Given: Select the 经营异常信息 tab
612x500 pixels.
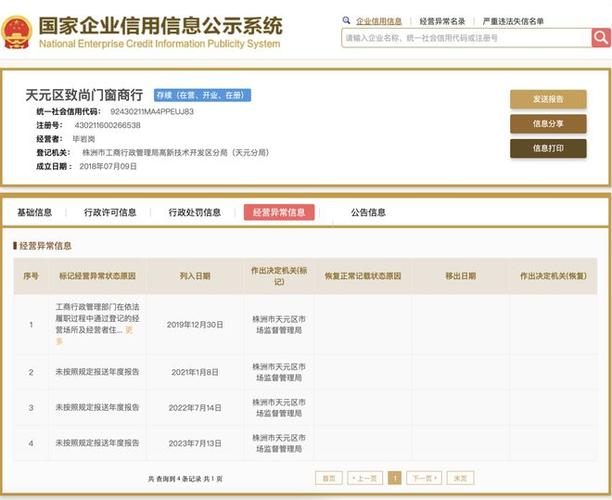Looking at the screenshot, I should coord(279,212).
